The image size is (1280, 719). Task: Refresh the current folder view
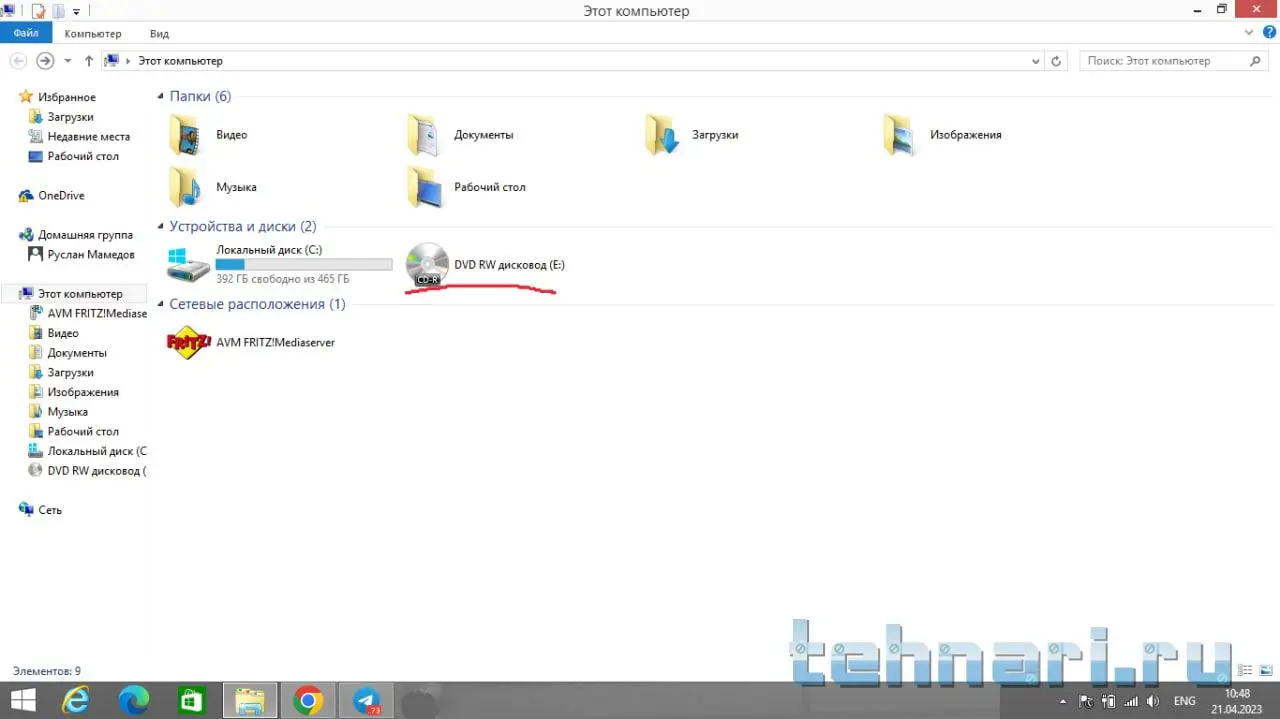1056,61
